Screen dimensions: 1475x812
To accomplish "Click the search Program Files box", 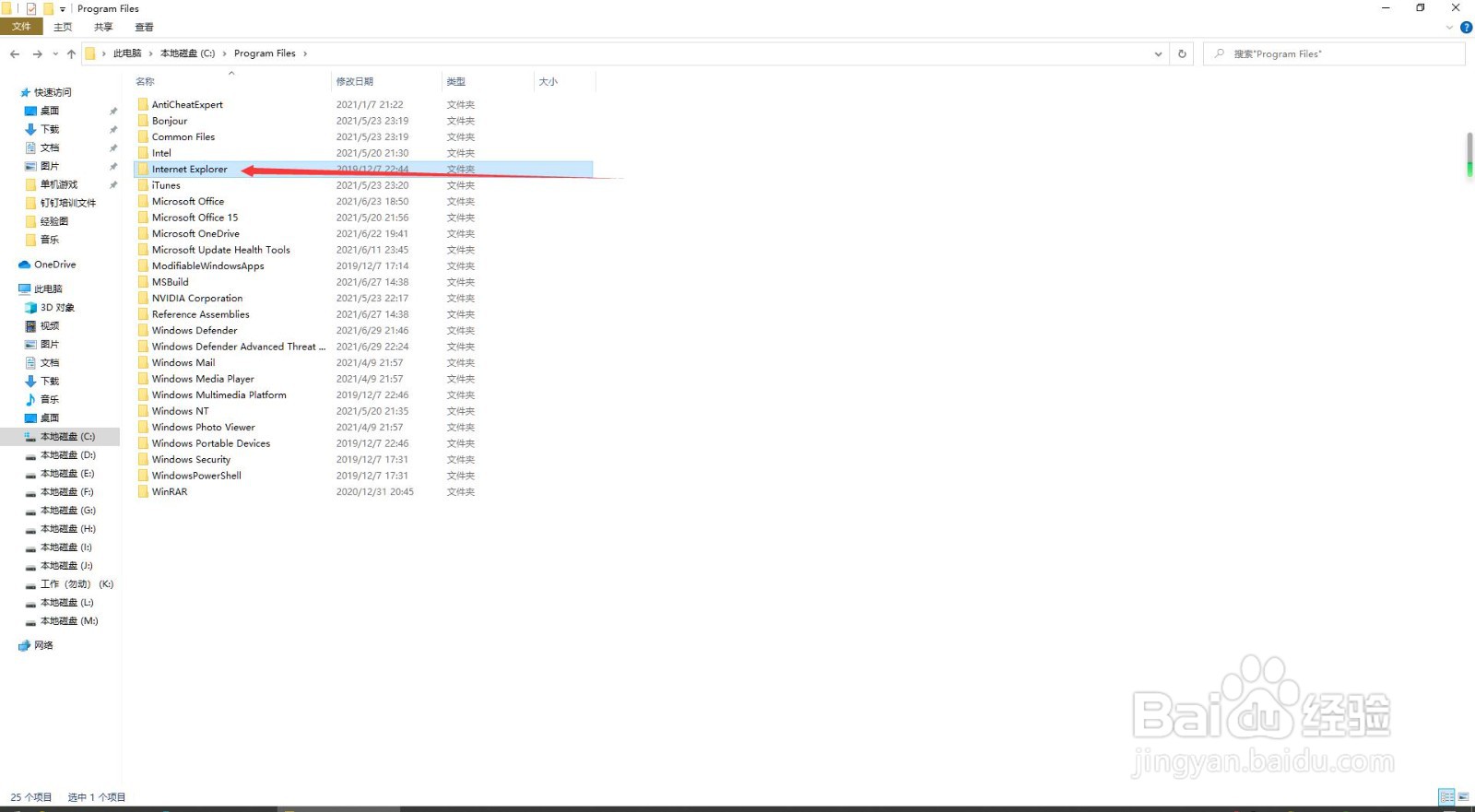I will [x=1334, y=53].
